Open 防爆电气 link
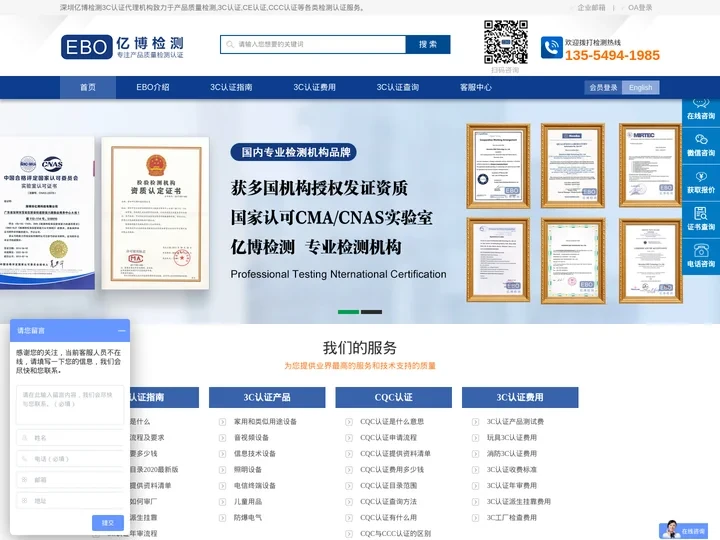Image resolution: width=720 pixels, height=540 pixels. (248, 518)
